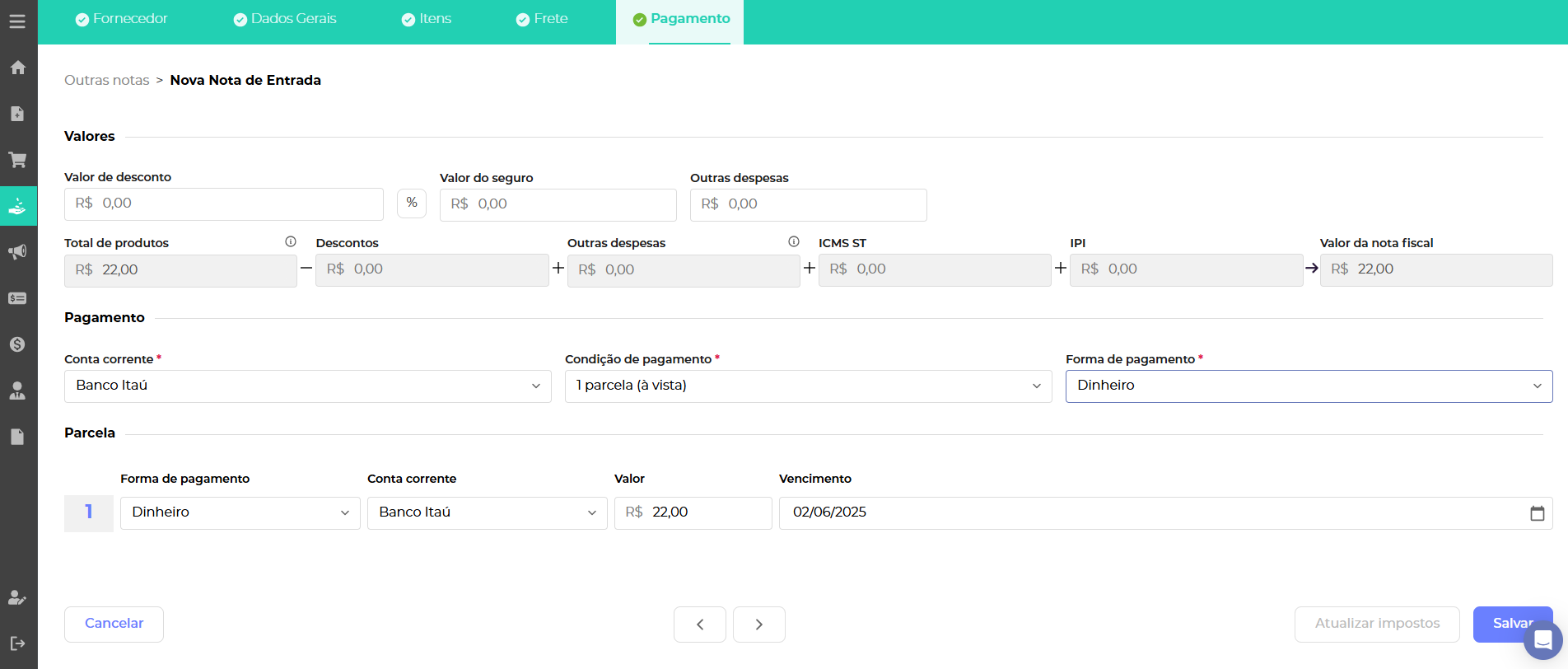The width and height of the screenshot is (1568, 669).
Task: Click the Valor do seguro field
Action: pos(558,205)
